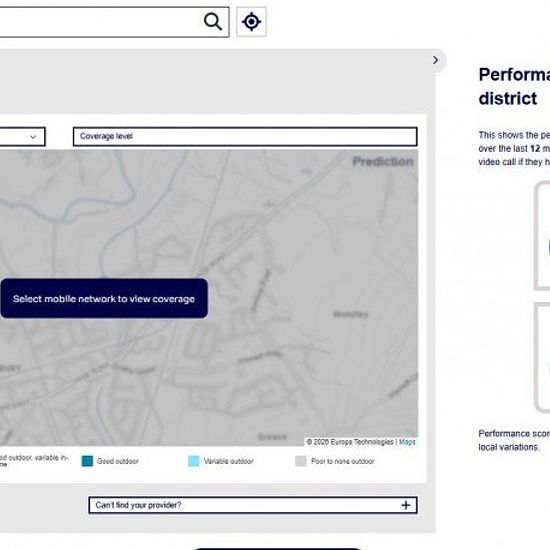This screenshot has width=550, height=550.
Task: Click the Poor to none outdoor swatch
Action: click(301, 461)
